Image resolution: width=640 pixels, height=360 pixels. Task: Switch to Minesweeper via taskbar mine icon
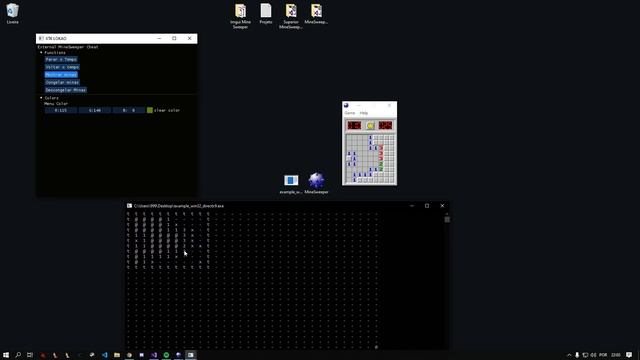[x=178, y=355]
